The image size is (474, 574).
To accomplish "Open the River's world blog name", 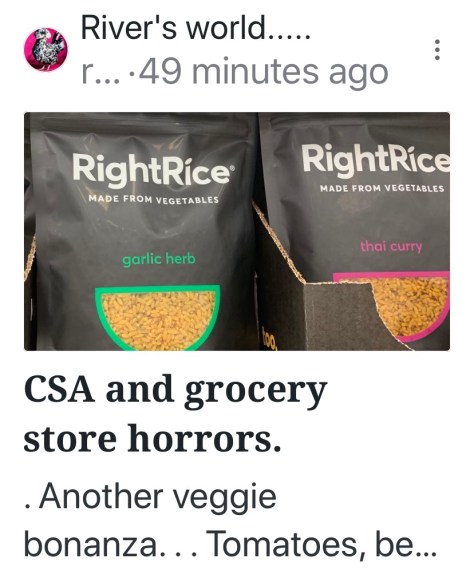I will point(196,29).
